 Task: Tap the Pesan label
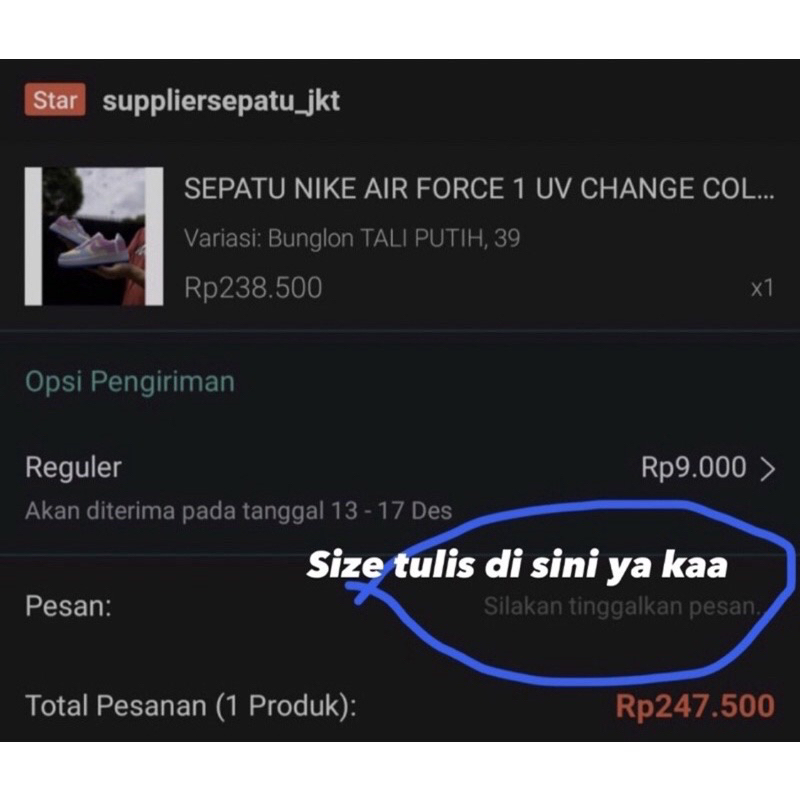tap(68, 607)
